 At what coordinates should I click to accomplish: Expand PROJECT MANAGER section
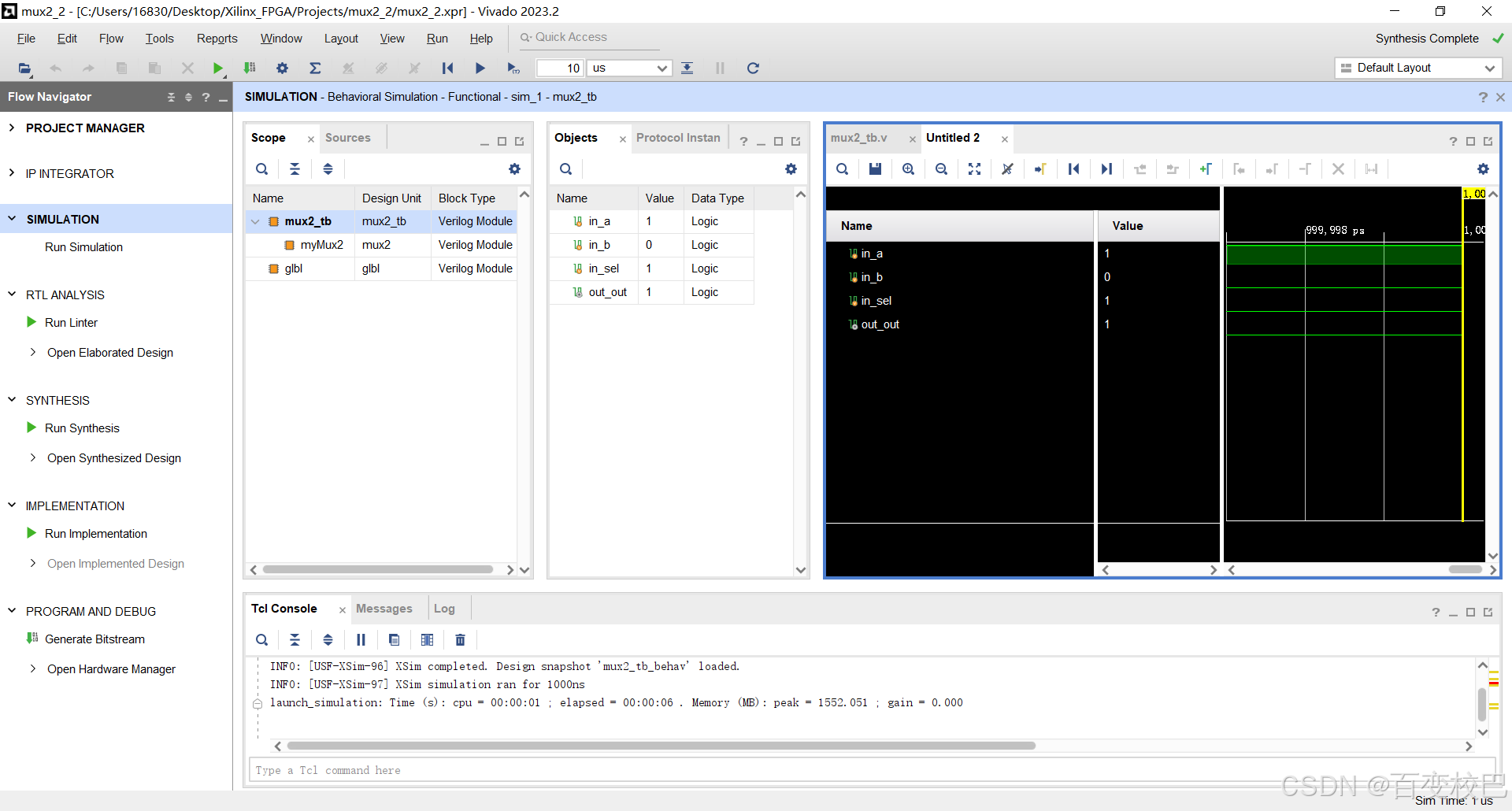point(12,128)
